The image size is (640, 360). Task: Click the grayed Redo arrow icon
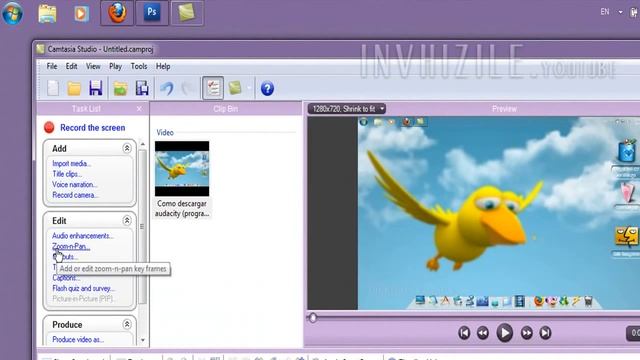click(x=187, y=88)
